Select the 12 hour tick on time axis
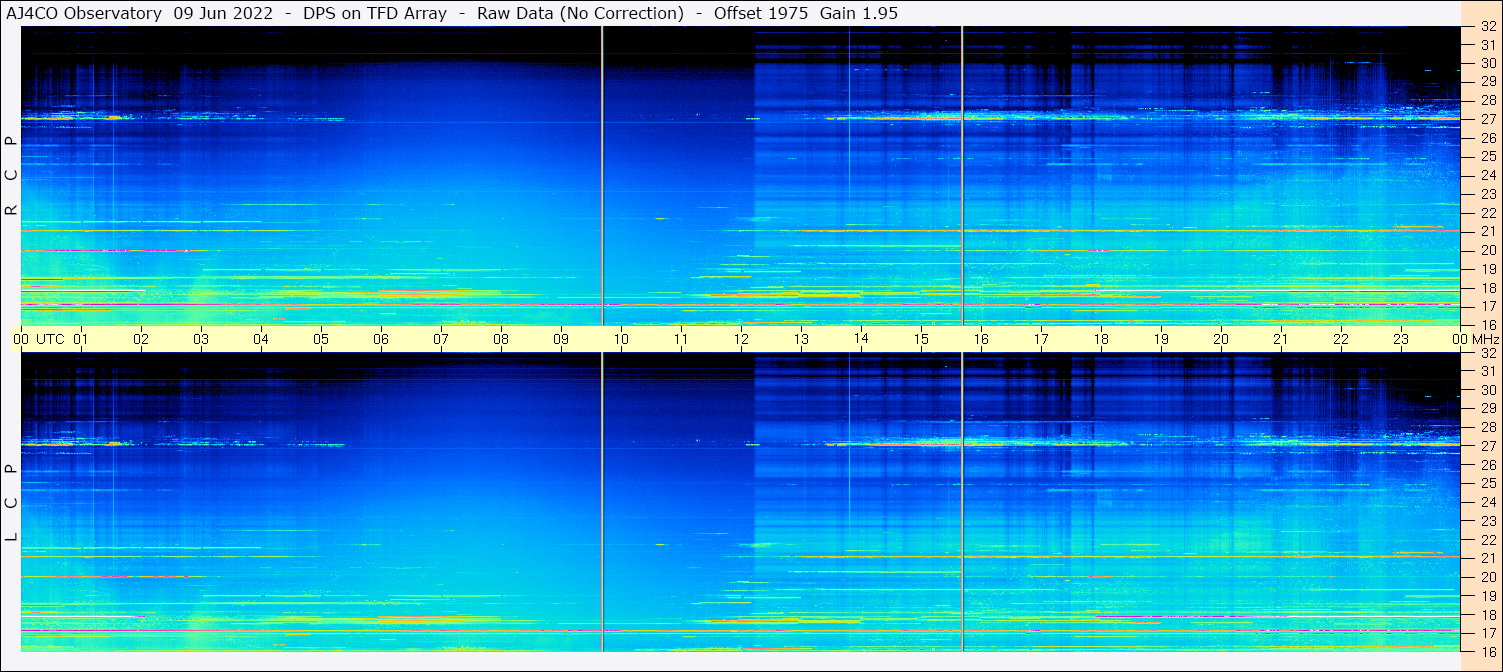The height and width of the screenshot is (672, 1503). coord(741,339)
